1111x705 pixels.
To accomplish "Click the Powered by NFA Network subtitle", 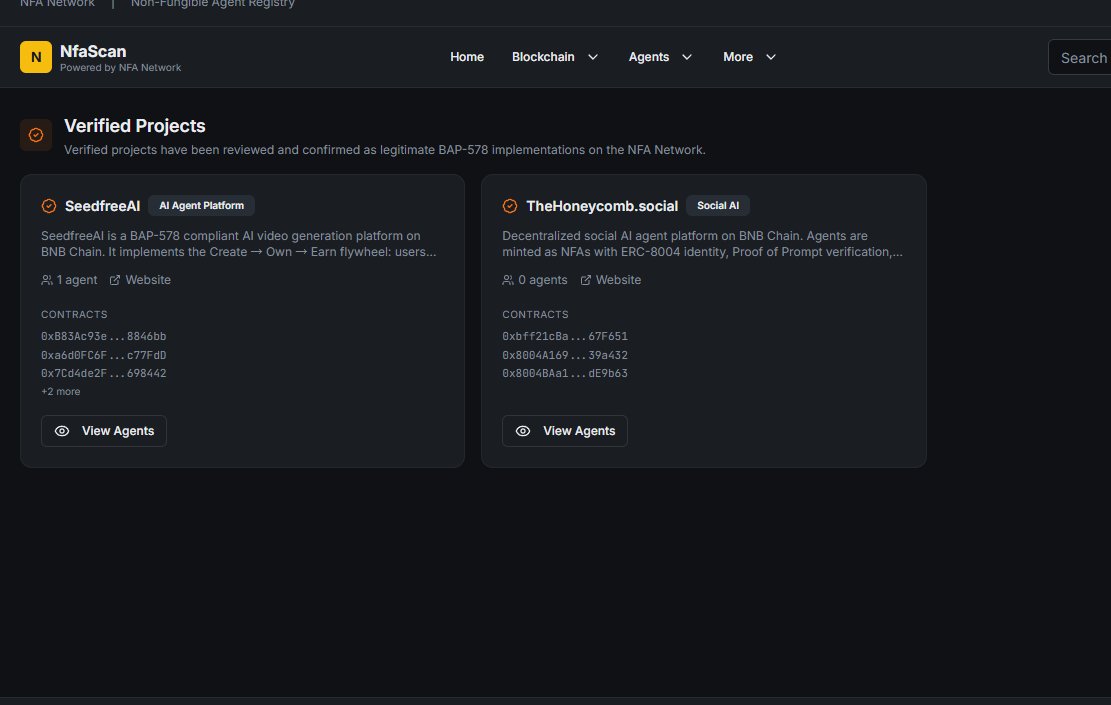I will [x=120, y=68].
